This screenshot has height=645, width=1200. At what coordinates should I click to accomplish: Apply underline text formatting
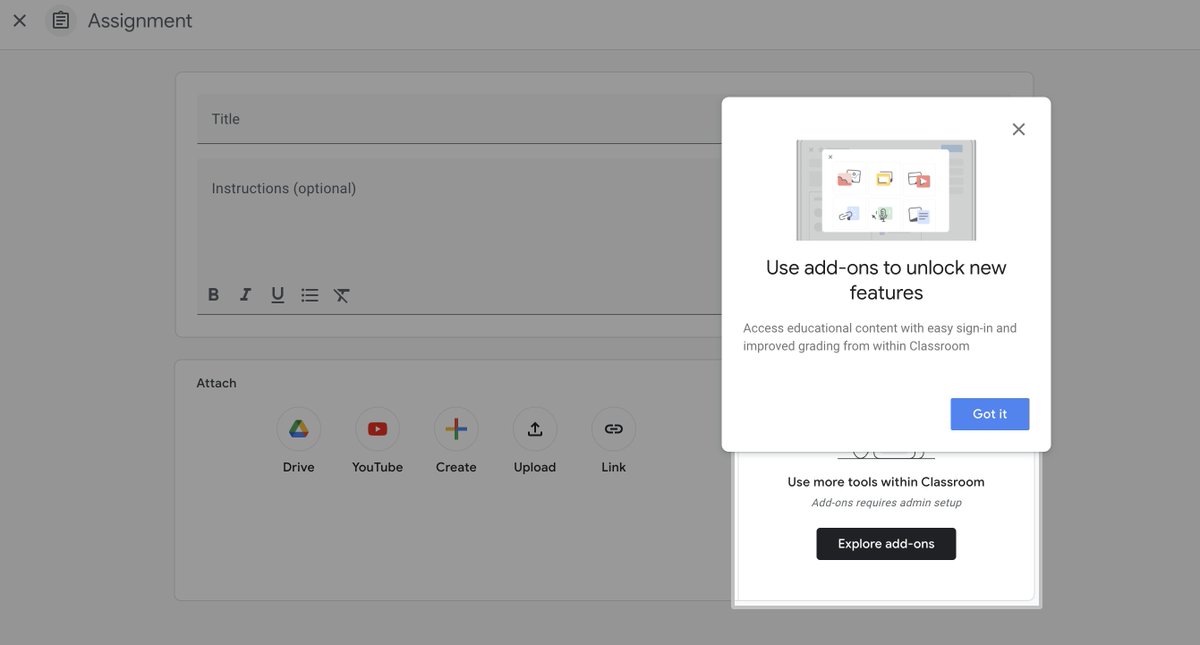click(x=277, y=294)
